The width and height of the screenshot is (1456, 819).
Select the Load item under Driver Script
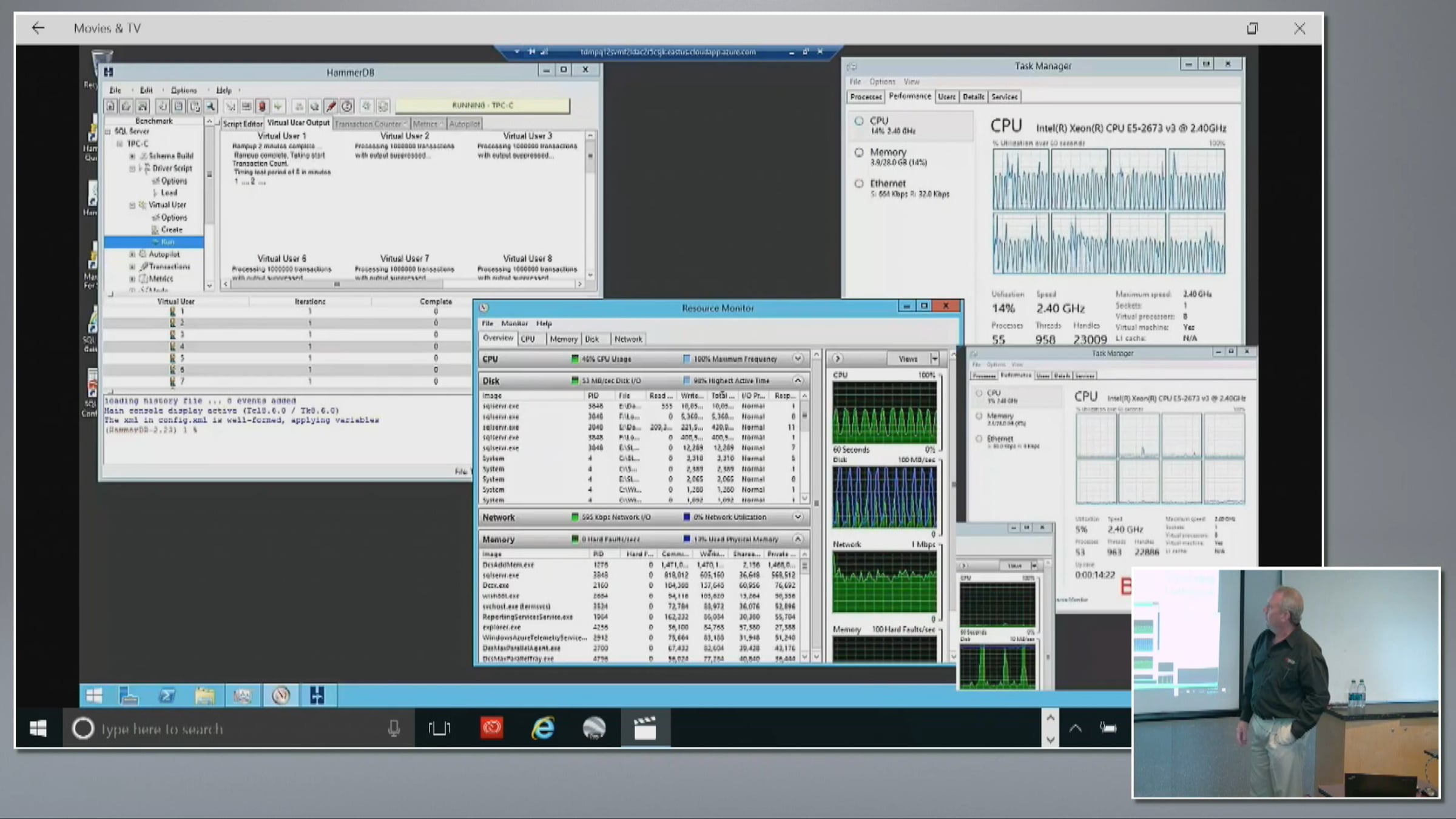pyautogui.click(x=169, y=193)
